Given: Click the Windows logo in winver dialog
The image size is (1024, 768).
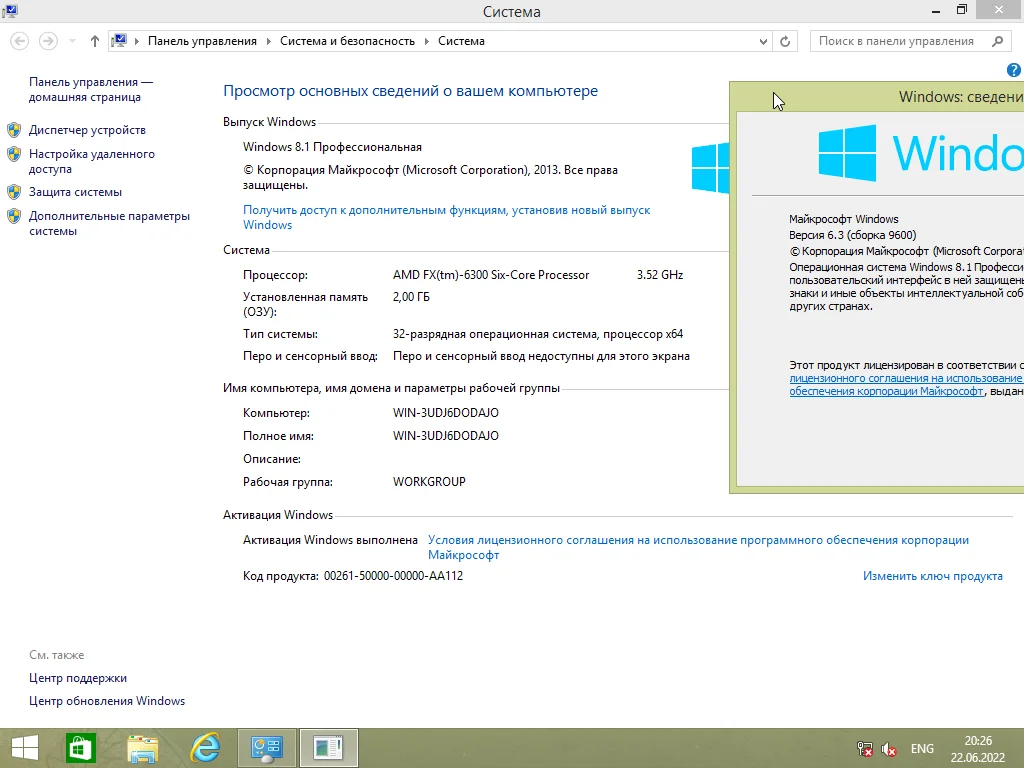Looking at the screenshot, I should [x=847, y=153].
